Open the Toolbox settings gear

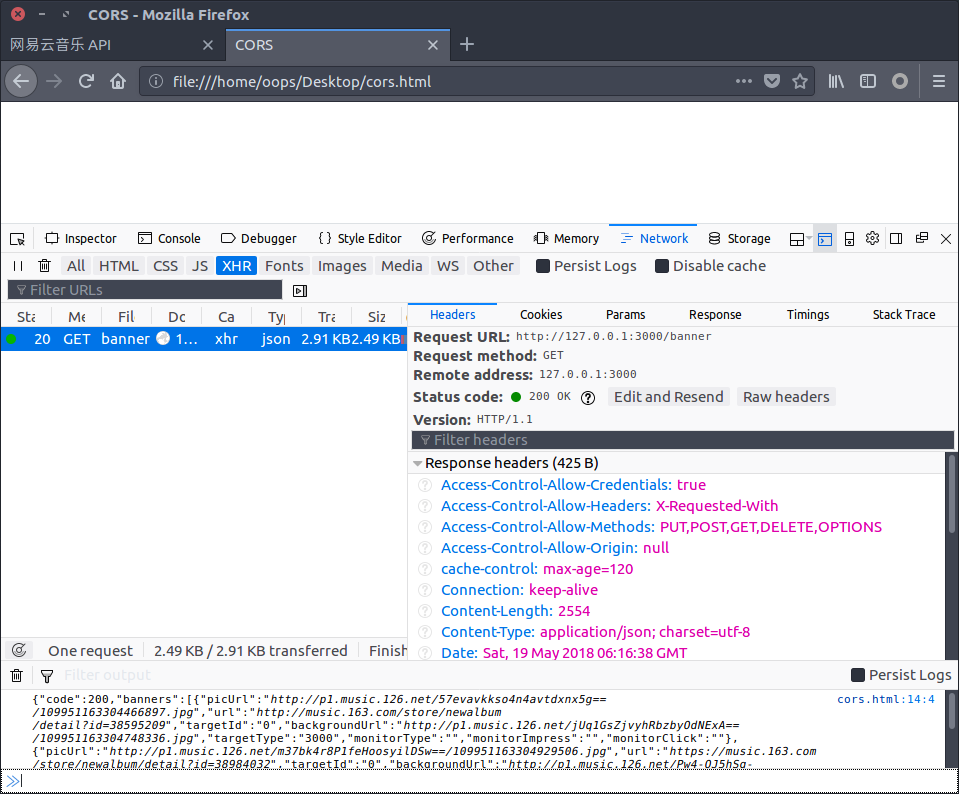[872, 239]
